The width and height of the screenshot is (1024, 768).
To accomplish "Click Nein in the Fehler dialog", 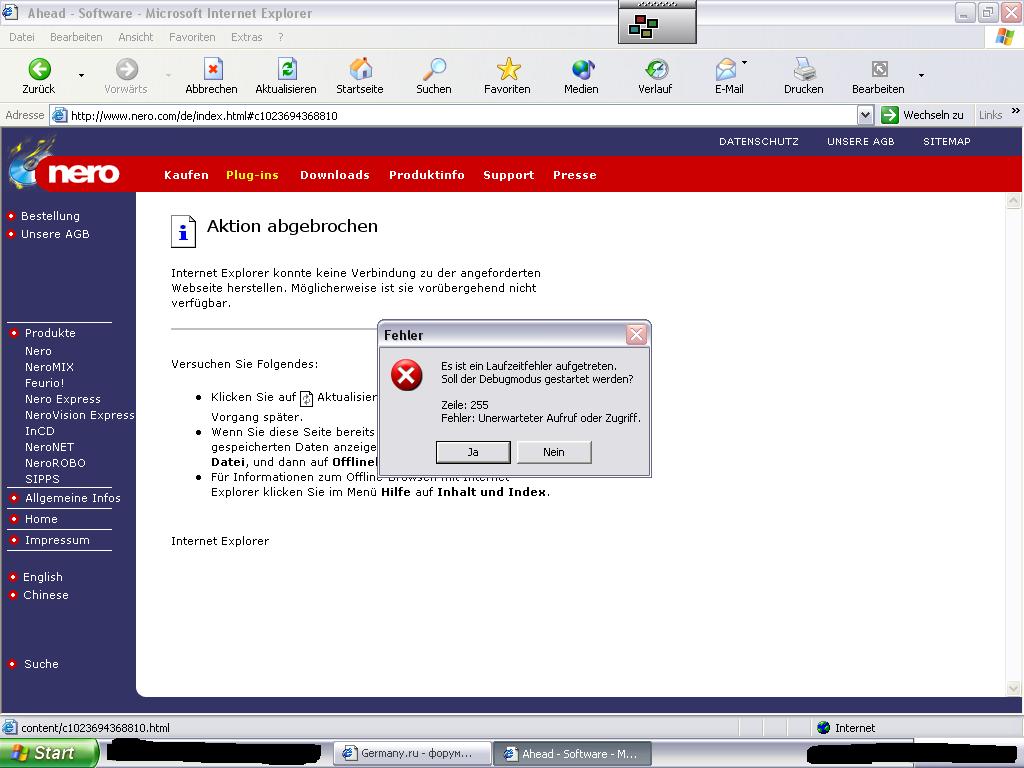I will click(x=554, y=452).
